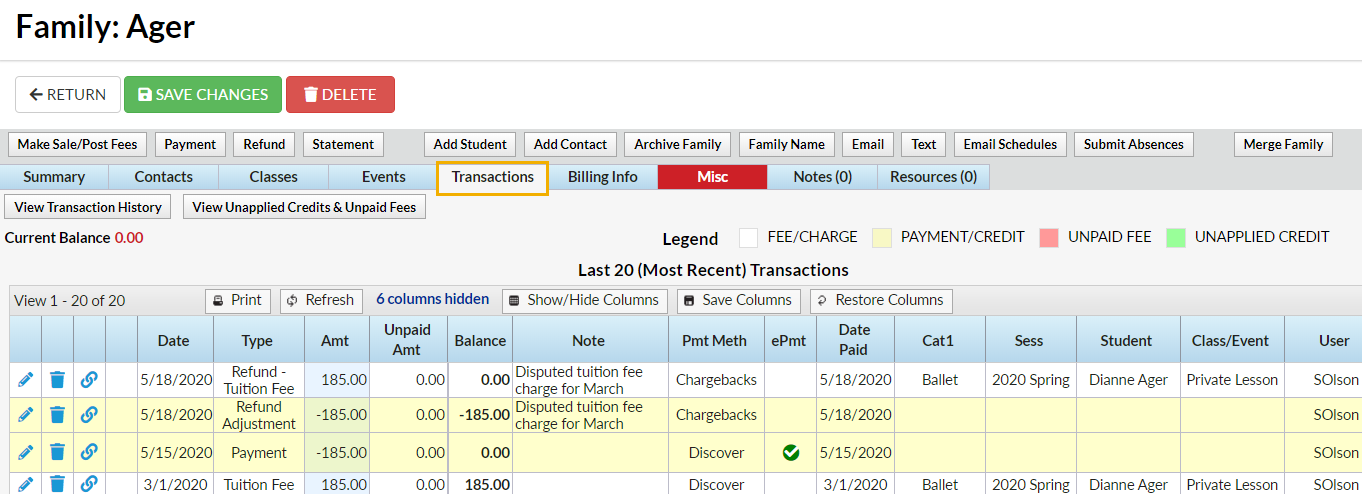Print the transactions grid
The image size is (1362, 494).
point(238,300)
